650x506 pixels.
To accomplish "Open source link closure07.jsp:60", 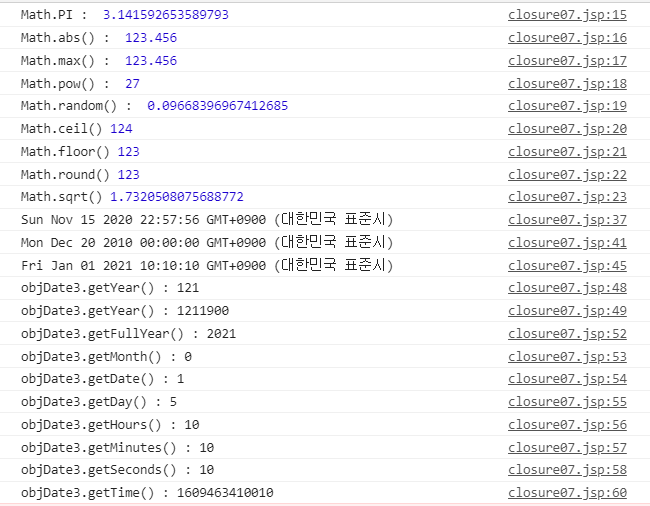I will click(x=567, y=493).
